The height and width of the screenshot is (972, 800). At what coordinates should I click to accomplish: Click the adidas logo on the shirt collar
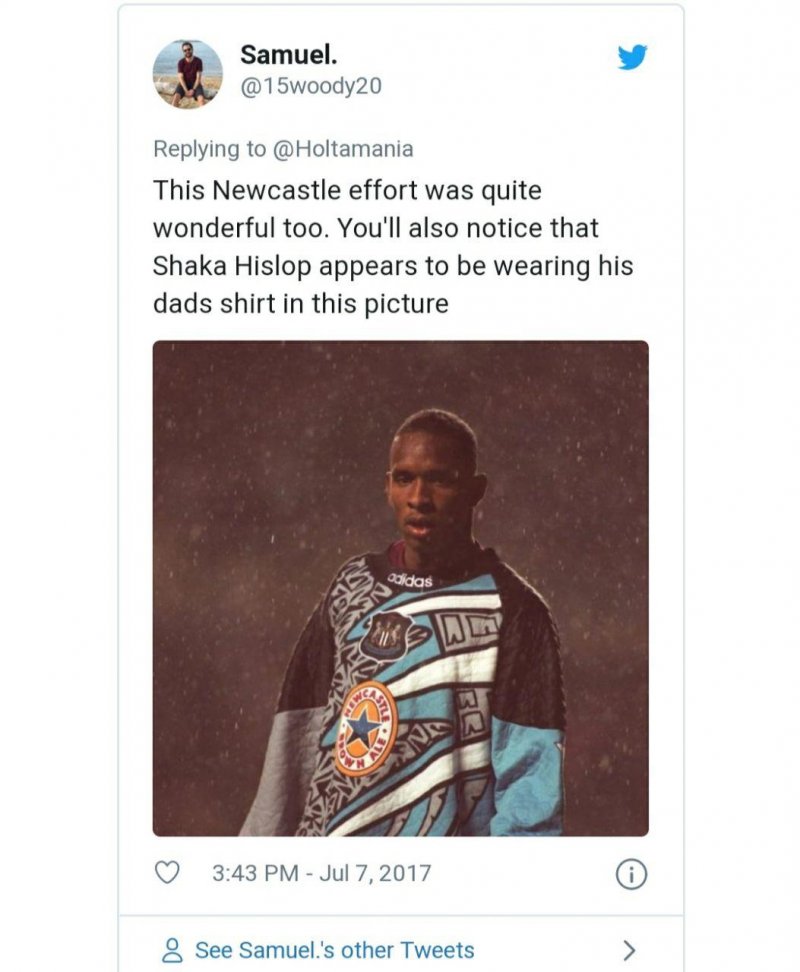click(409, 580)
